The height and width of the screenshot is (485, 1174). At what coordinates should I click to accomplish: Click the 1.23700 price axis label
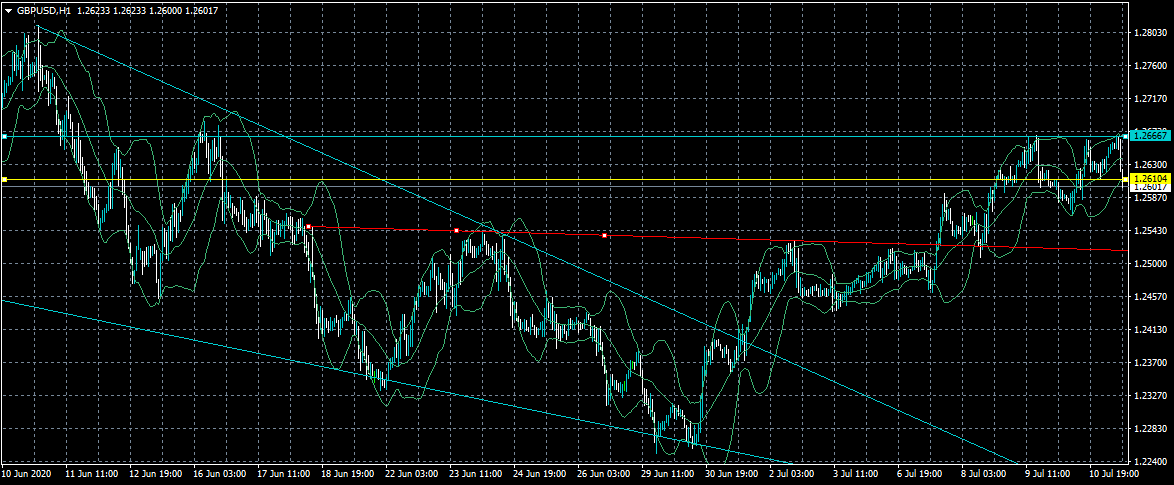pyautogui.click(x=1150, y=362)
